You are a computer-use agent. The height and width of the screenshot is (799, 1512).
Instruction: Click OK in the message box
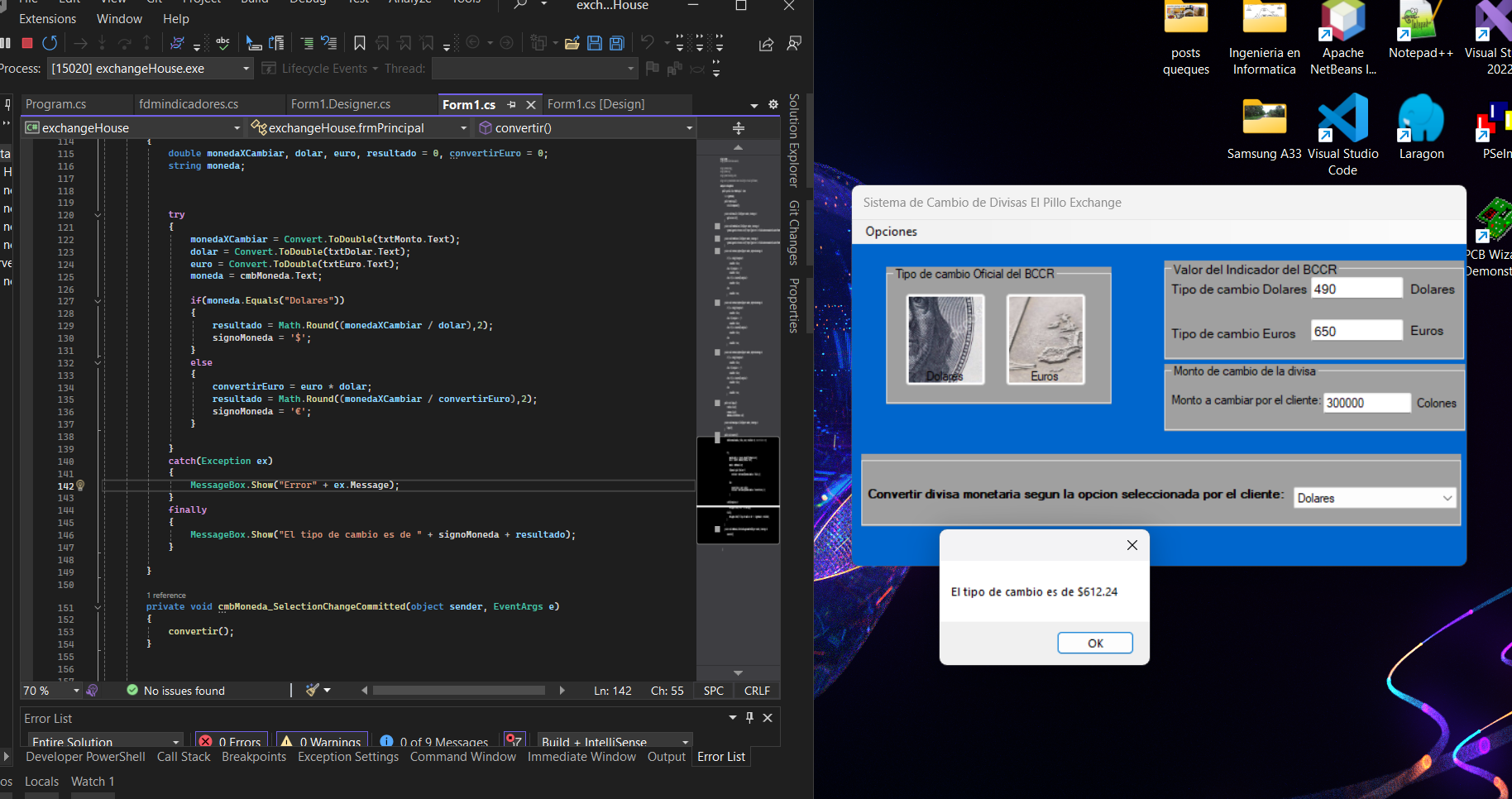(1095, 643)
